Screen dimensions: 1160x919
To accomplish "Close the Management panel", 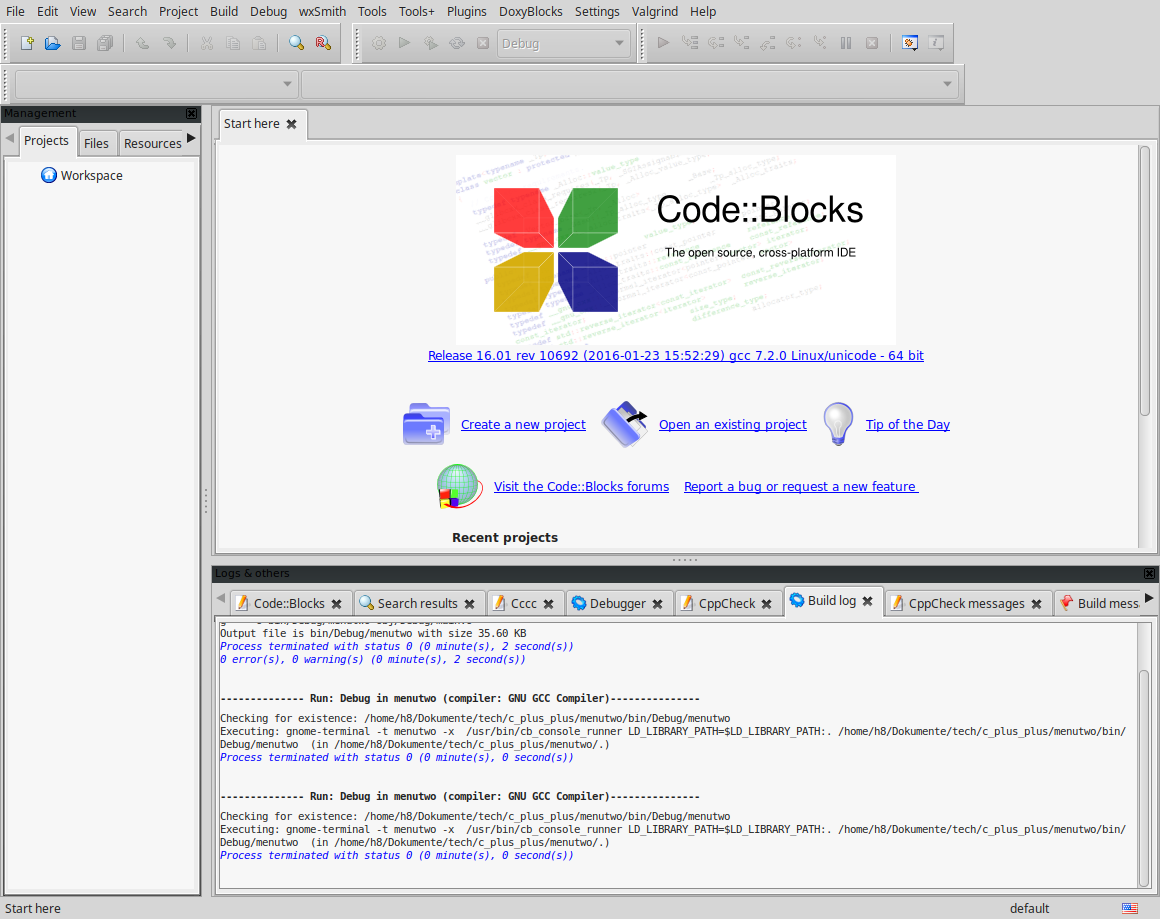I will [x=192, y=114].
